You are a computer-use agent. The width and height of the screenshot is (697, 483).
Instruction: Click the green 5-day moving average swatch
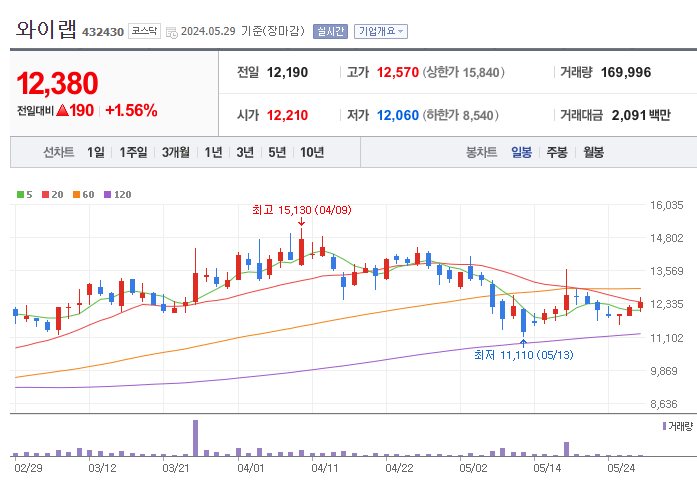click(x=20, y=195)
